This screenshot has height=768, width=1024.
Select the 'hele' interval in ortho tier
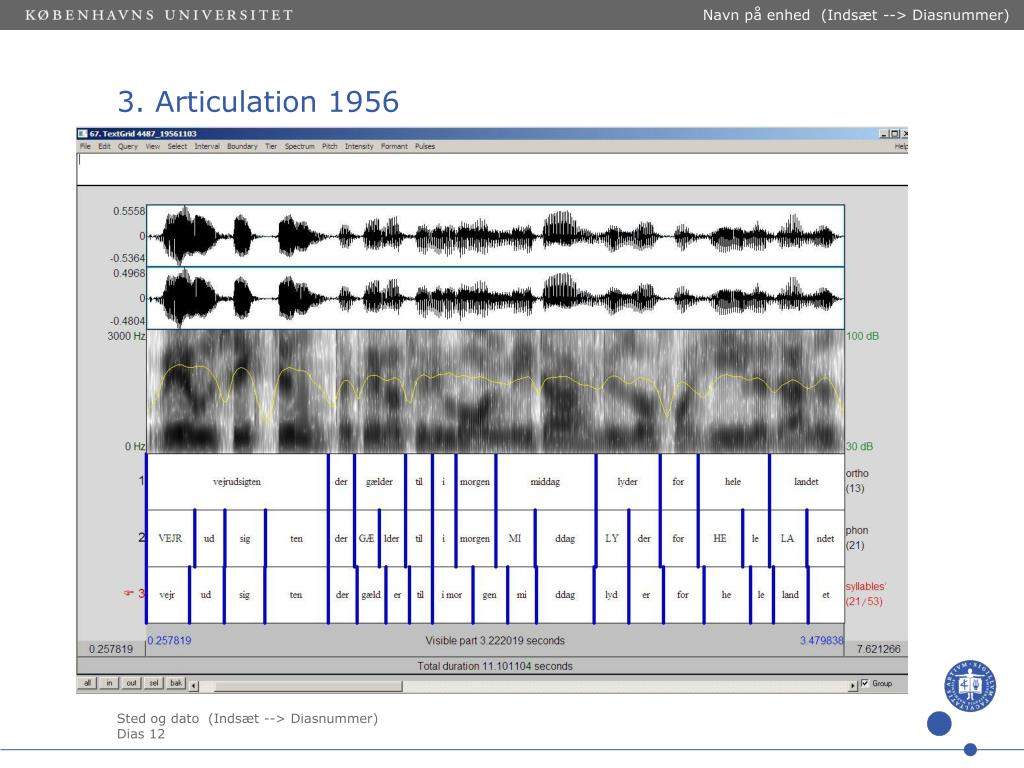733,482
